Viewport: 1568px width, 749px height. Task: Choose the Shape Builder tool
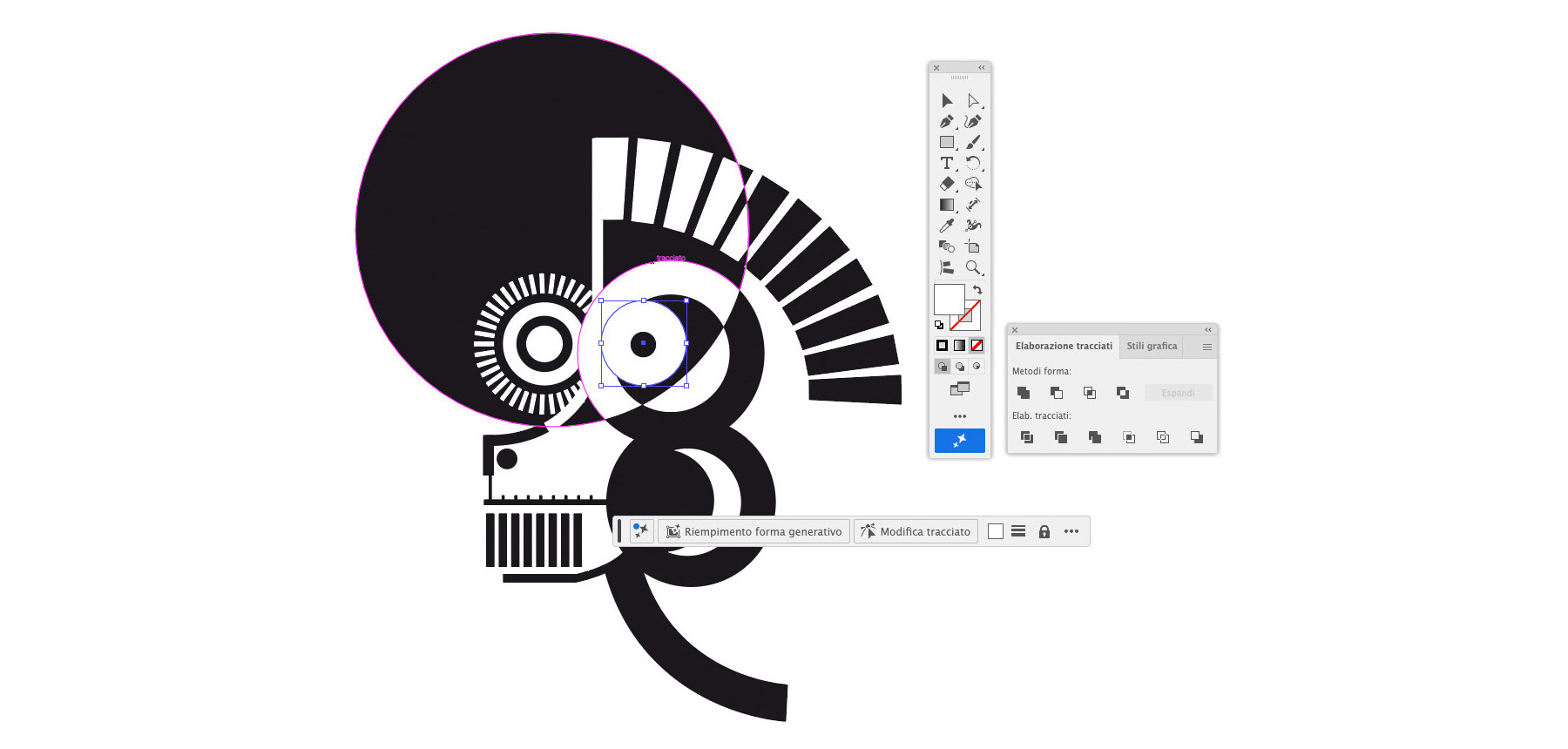(x=947, y=246)
